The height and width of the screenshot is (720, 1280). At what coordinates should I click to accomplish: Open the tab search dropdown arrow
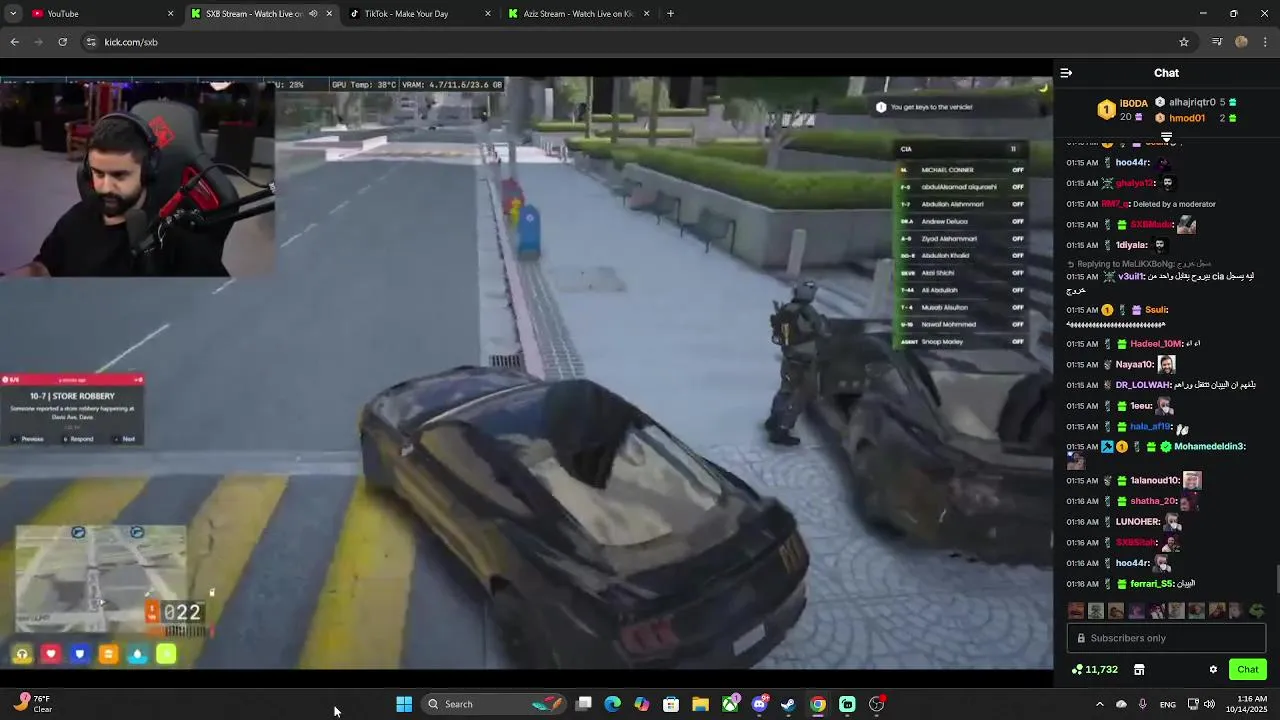coord(13,14)
